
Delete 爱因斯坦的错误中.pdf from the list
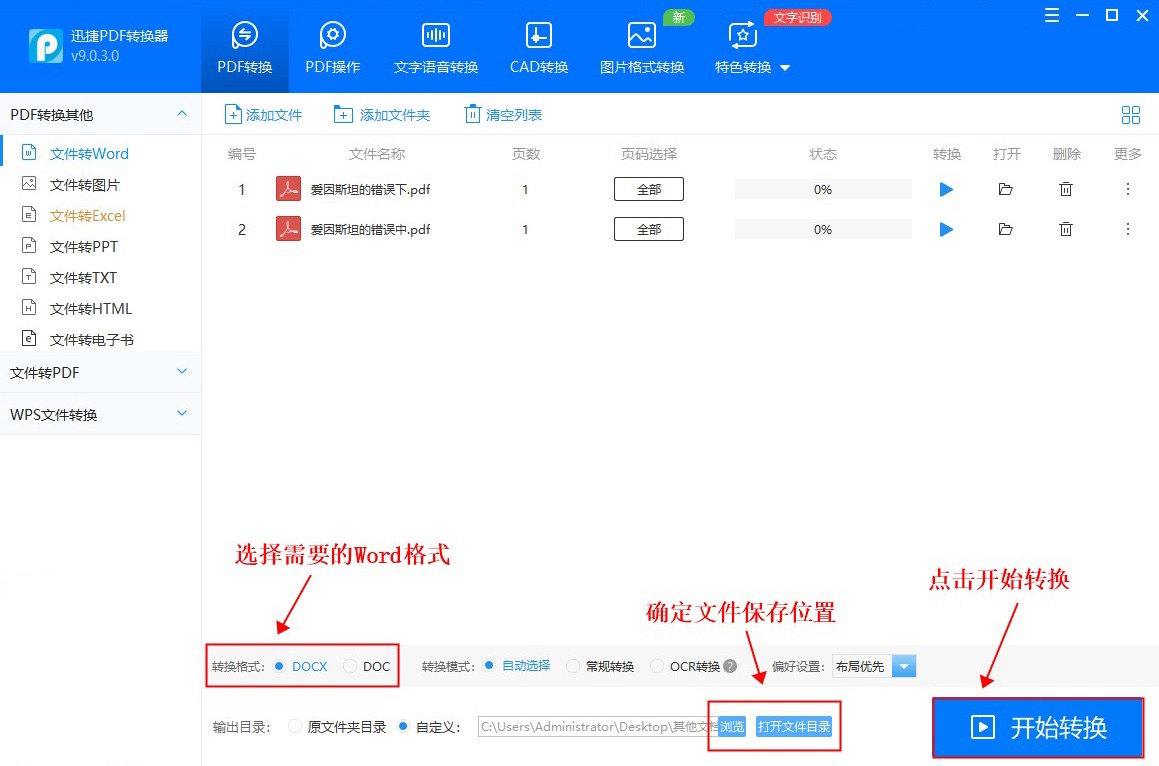[1066, 229]
